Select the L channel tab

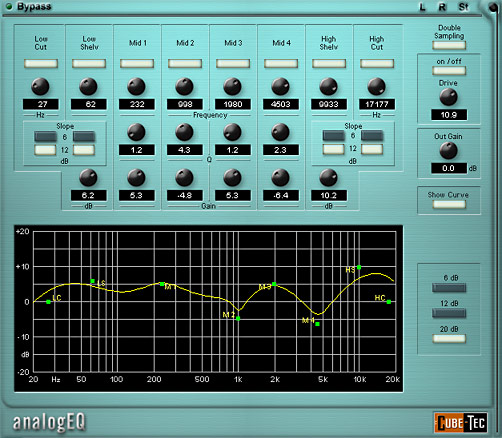[422, 7]
